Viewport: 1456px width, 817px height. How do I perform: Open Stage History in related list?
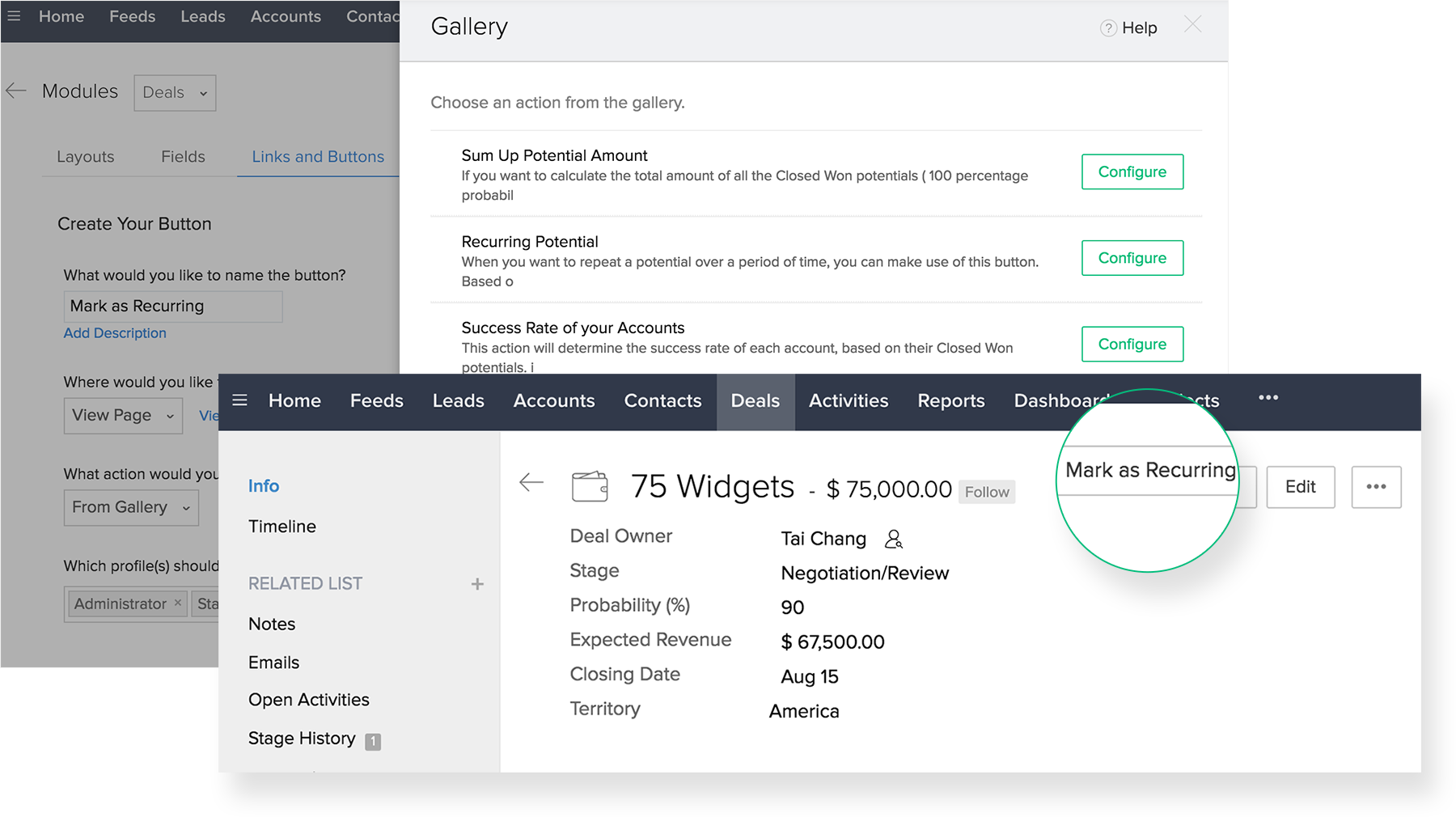pyautogui.click(x=302, y=739)
